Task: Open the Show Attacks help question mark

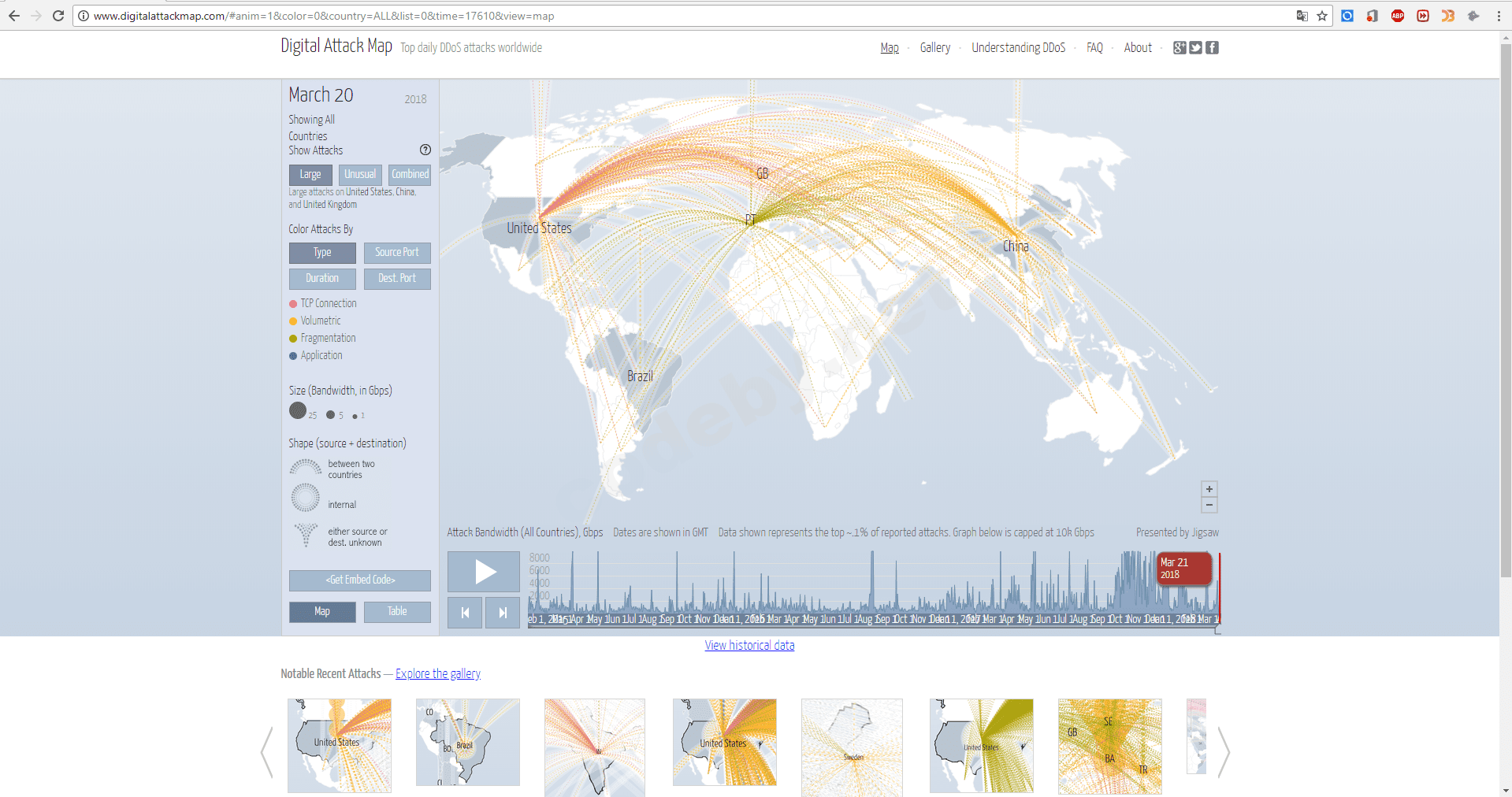Action: [x=425, y=150]
